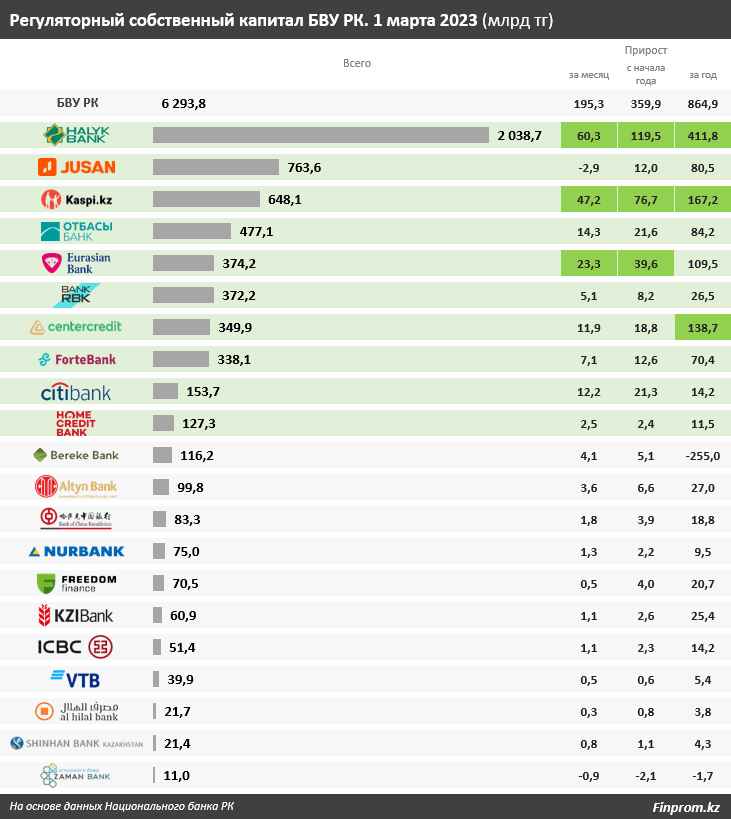Click the 'за год' column header
The image size is (731, 819).
tap(703, 75)
